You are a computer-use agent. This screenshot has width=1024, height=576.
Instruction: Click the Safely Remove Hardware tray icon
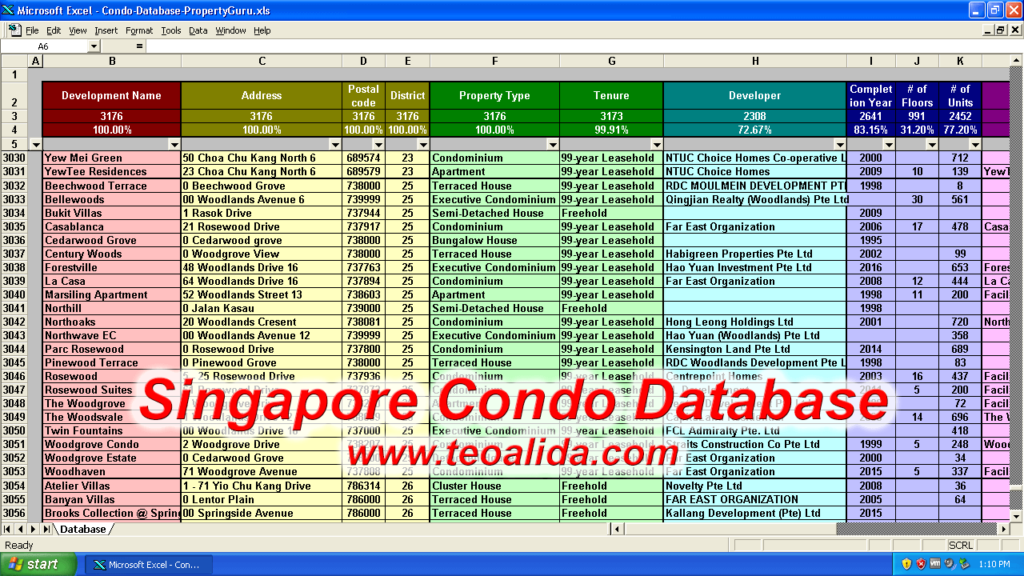[966, 563]
